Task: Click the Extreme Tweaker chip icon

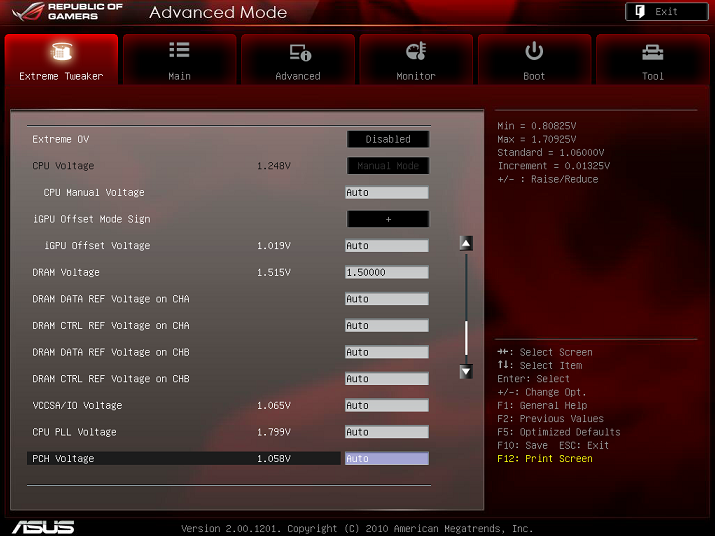Action: [62, 51]
